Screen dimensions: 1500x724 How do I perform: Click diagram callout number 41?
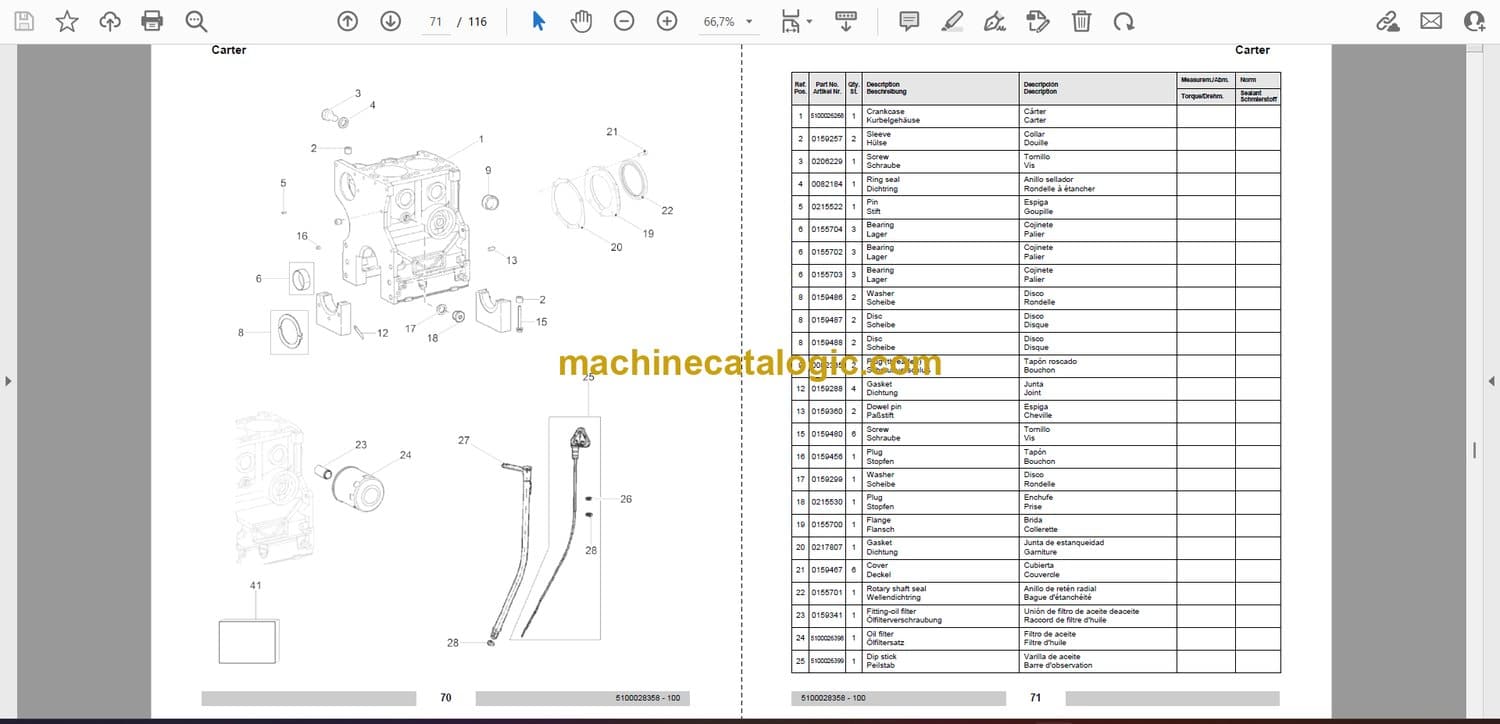point(256,585)
